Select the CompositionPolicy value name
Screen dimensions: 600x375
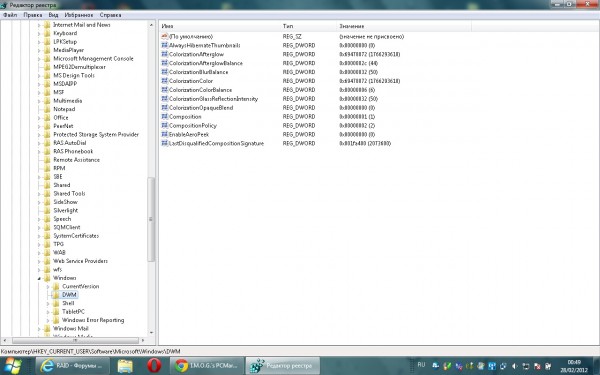point(193,126)
